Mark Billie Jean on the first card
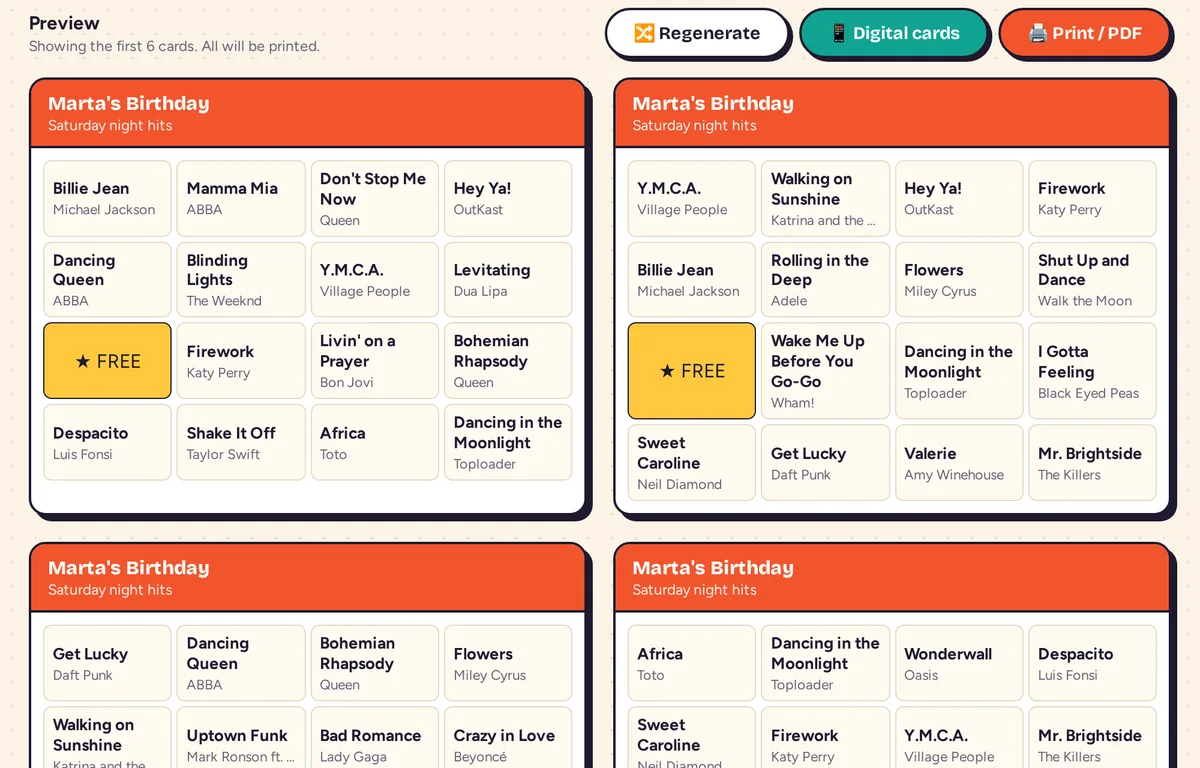1200x768 pixels. point(108,198)
